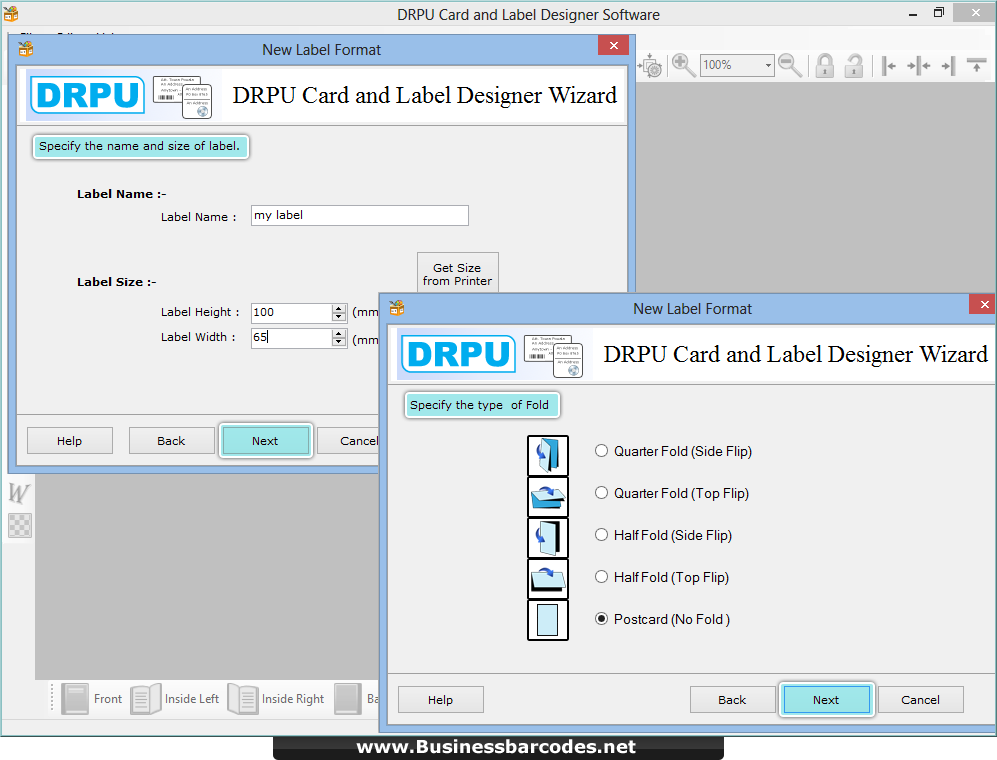This screenshot has width=997, height=760.
Task: Click the Quarter Fold Top Flip thumbnail
Action: 547,497
